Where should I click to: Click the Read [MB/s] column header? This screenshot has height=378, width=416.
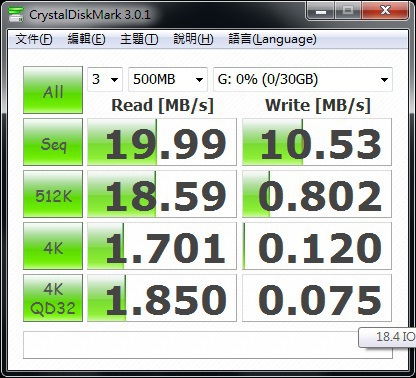pos(162,105)
